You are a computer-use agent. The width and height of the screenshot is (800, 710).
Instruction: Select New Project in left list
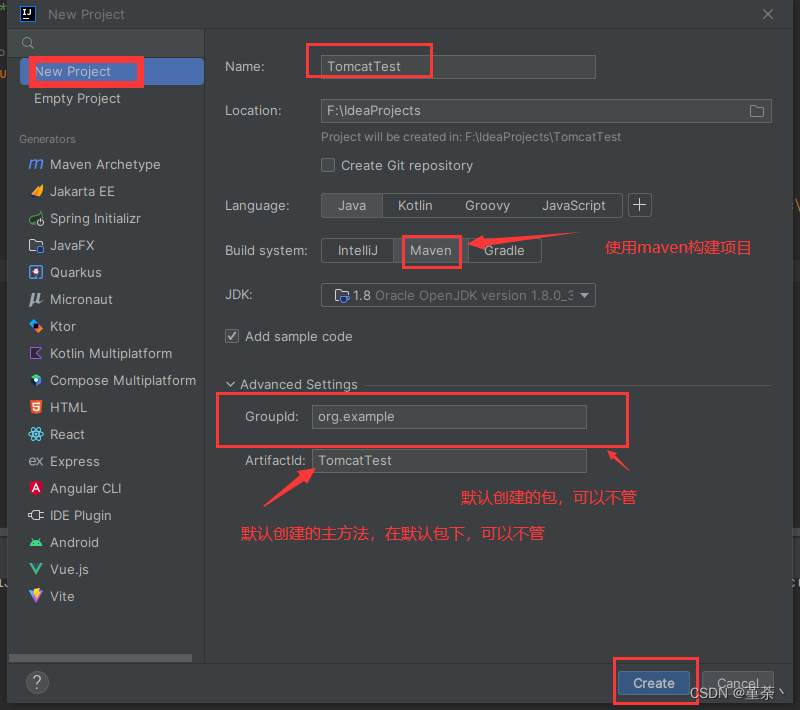112,71
